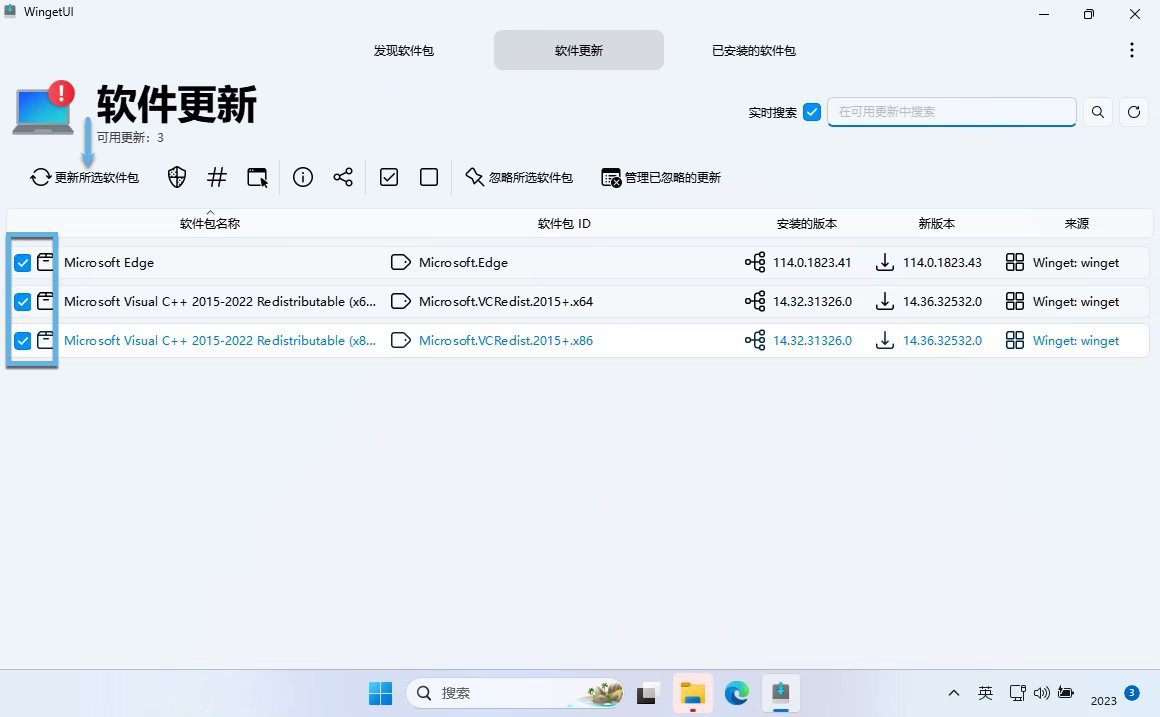This screenshot has height=717, width=1160.
Task: Click the shield run-as-administrator icon
Action: (x=177, y=178)
